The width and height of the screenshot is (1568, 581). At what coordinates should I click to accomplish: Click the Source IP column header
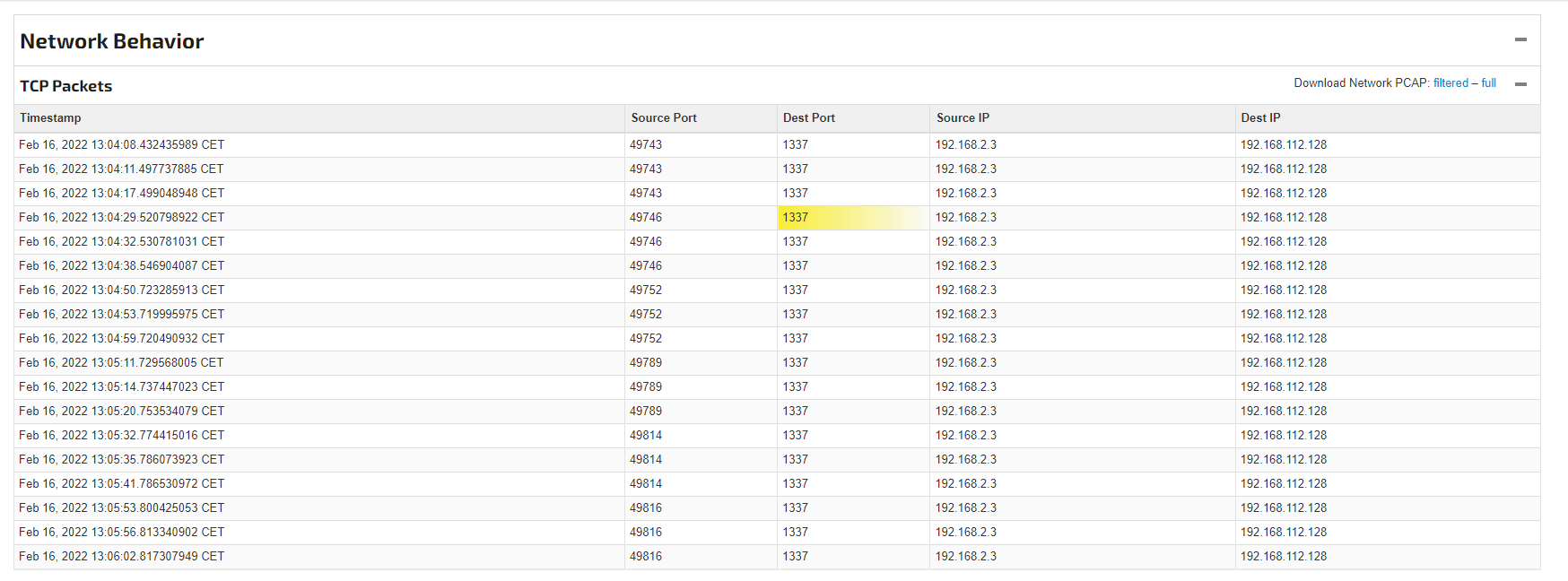pyautogui.click(x=963, y=118)
